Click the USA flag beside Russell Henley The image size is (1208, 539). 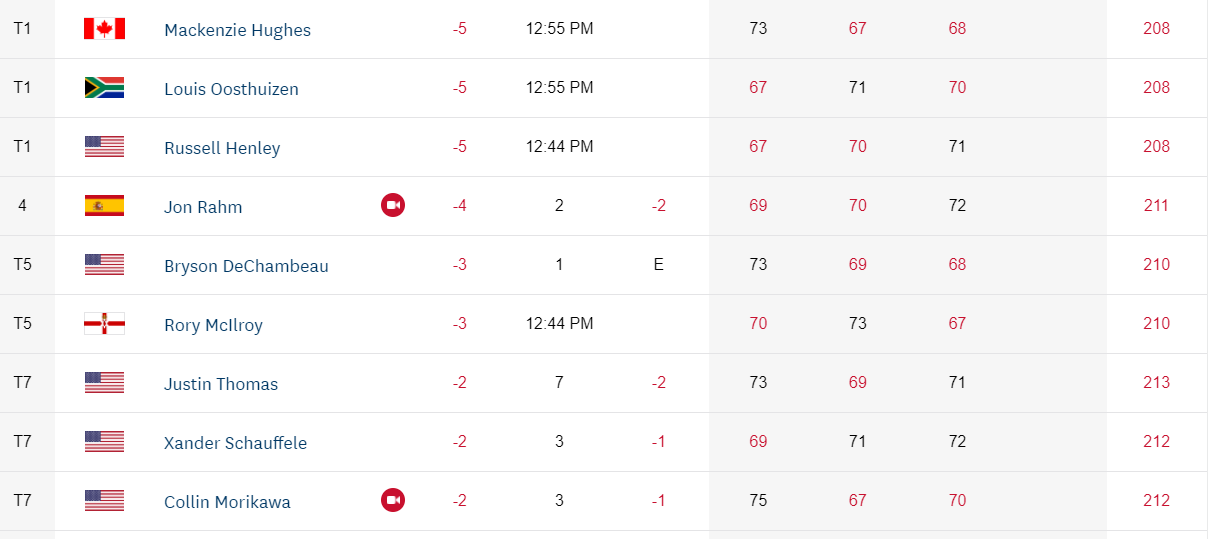(104, 147)
